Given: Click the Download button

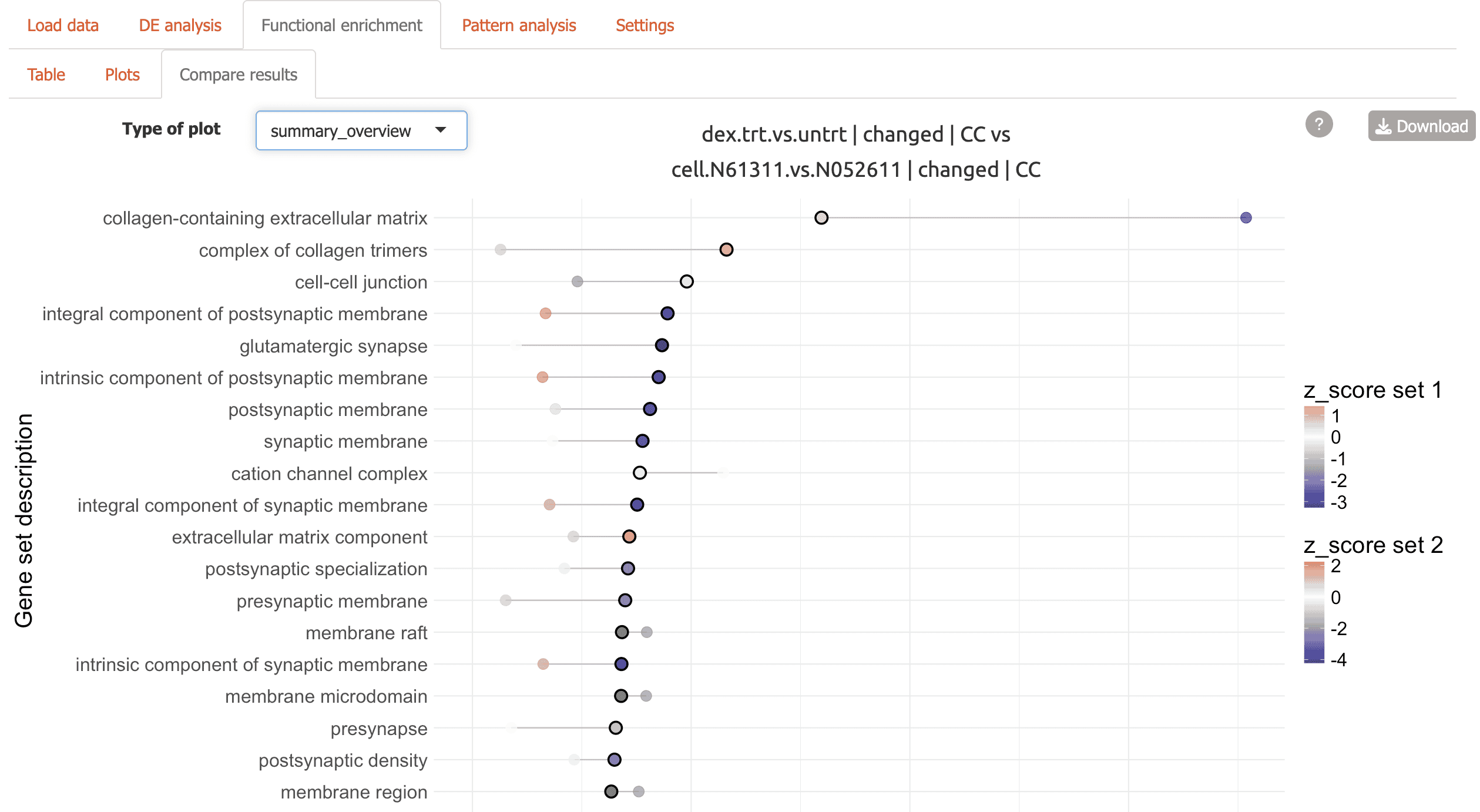Looking at the screenshot, I should click(1421, 126).
